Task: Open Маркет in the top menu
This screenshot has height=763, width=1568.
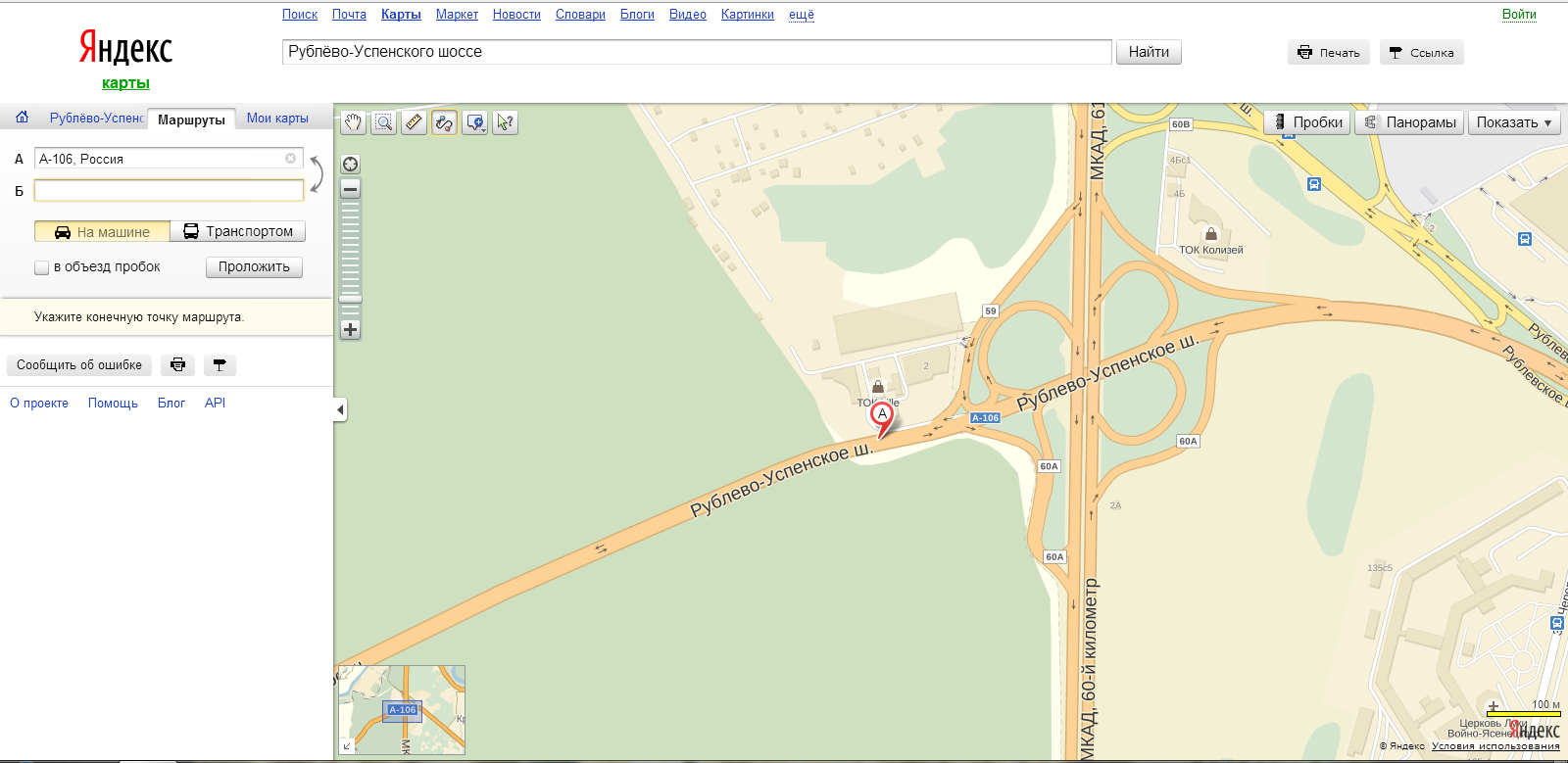Action: point(457,15)
